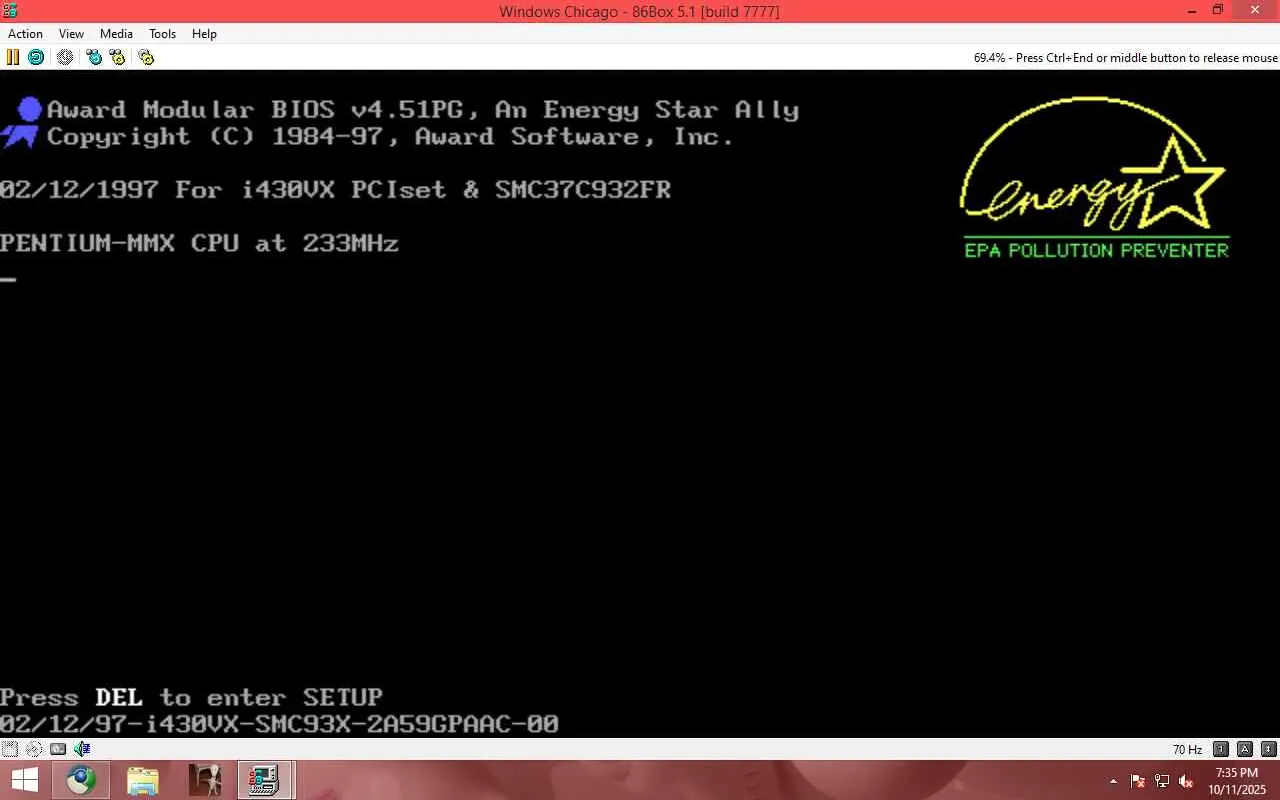Click the hard disk status bar icon
Screen dimensions: 1280x800
(x=58, y=749)
